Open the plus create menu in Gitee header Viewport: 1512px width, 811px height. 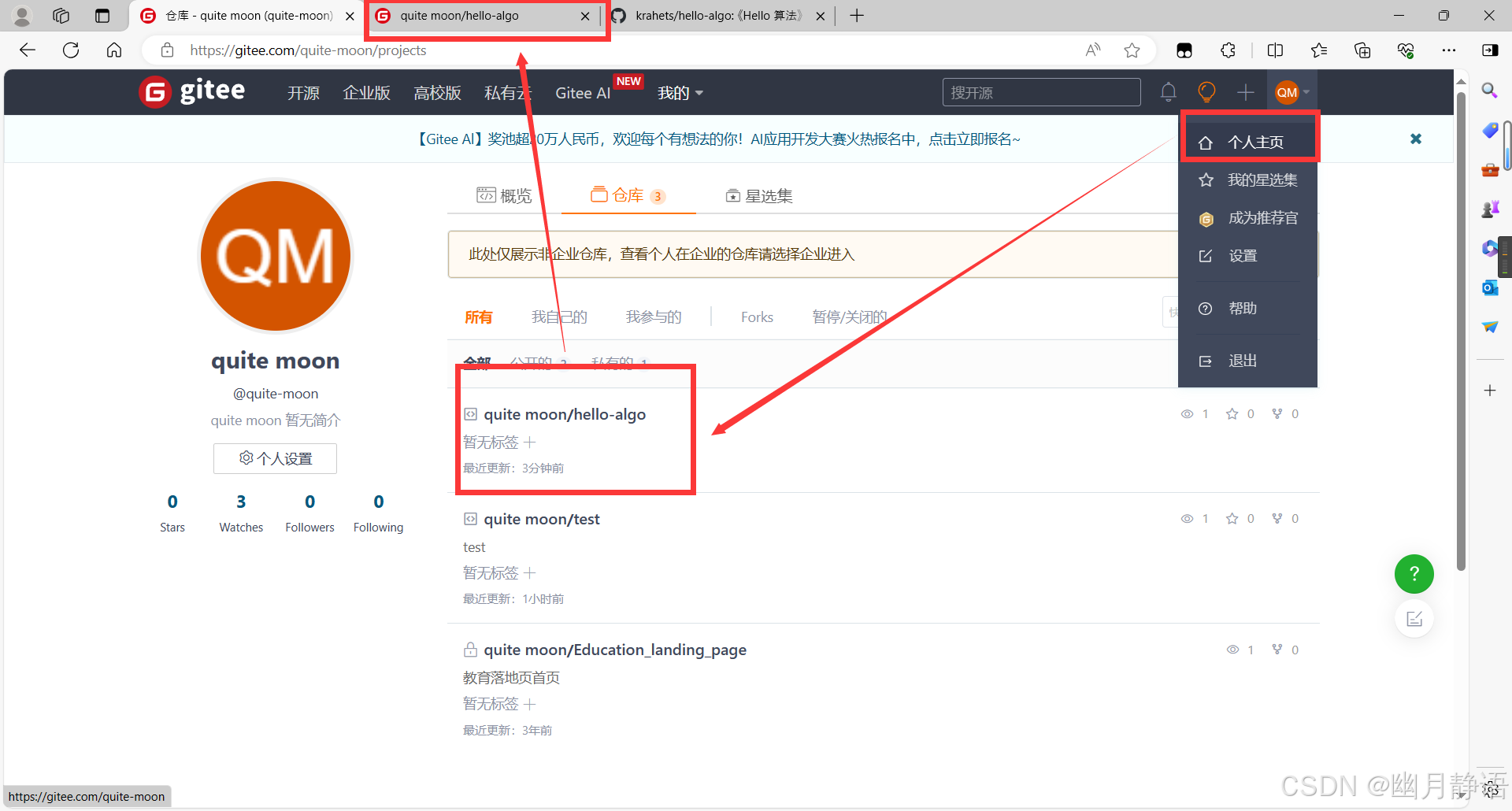click(1245, 93)
